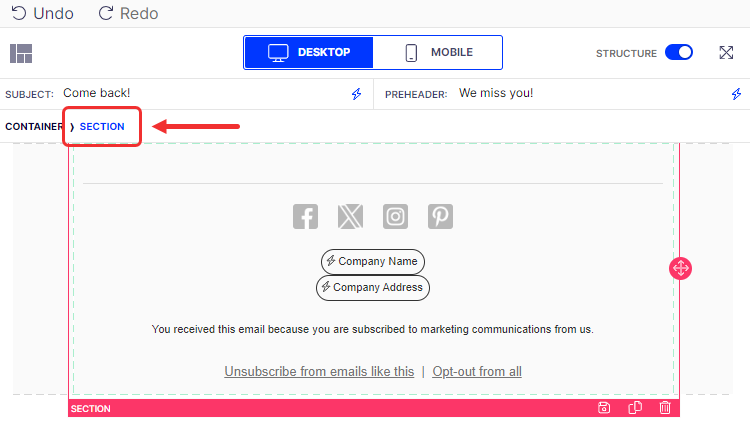Open the layout blocks panel icon
The image size is (750, 425).
point(22,53)
